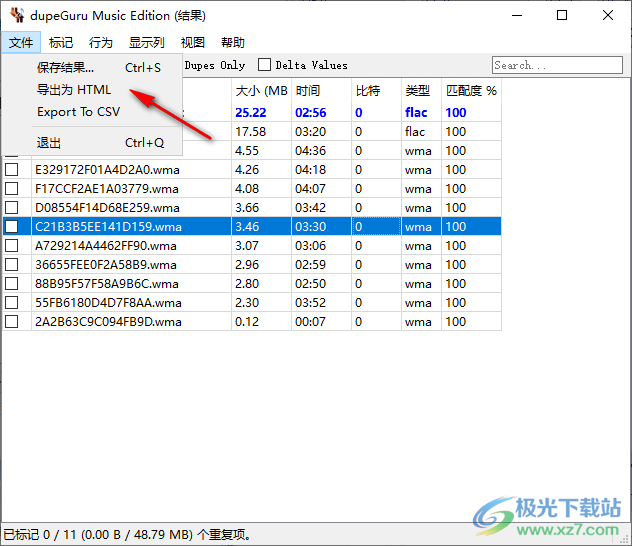Open the '行为' actions menu
This screenshot has width=632, height=546.
100,42
